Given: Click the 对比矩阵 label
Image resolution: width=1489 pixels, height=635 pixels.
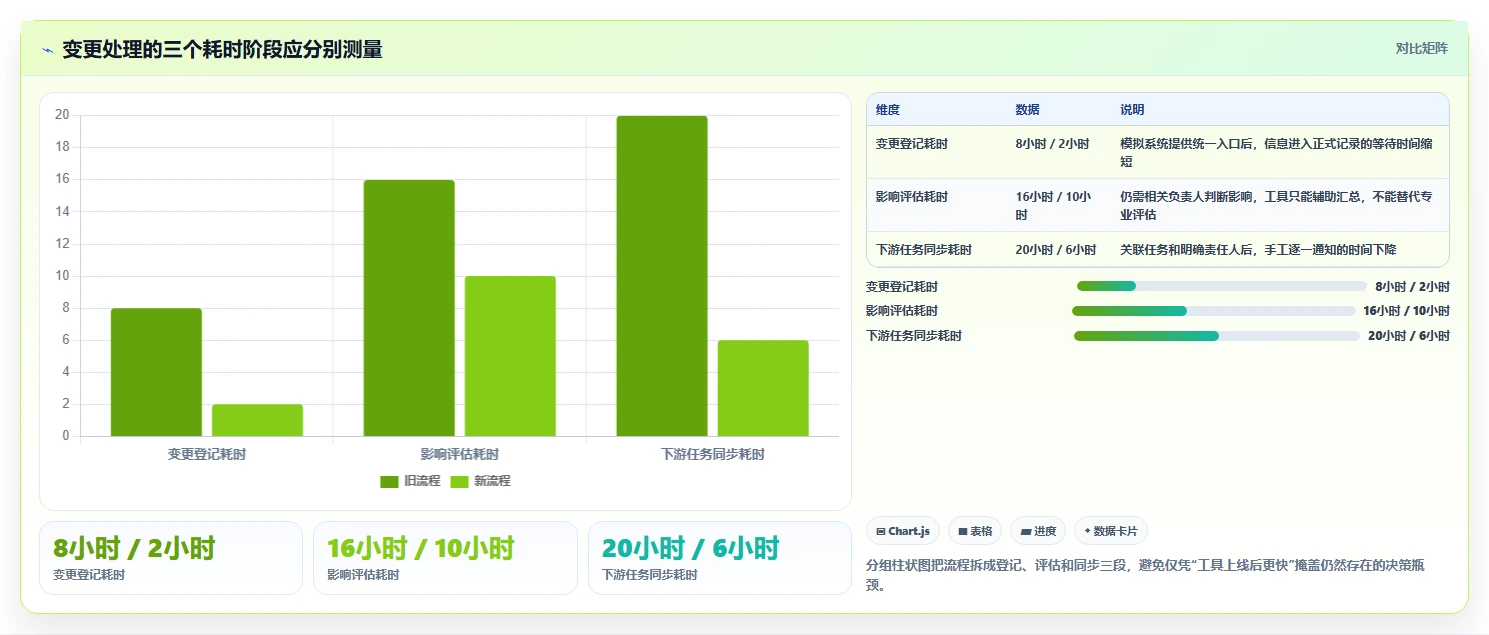Looking at the screenshot, I should [1421, 48].
